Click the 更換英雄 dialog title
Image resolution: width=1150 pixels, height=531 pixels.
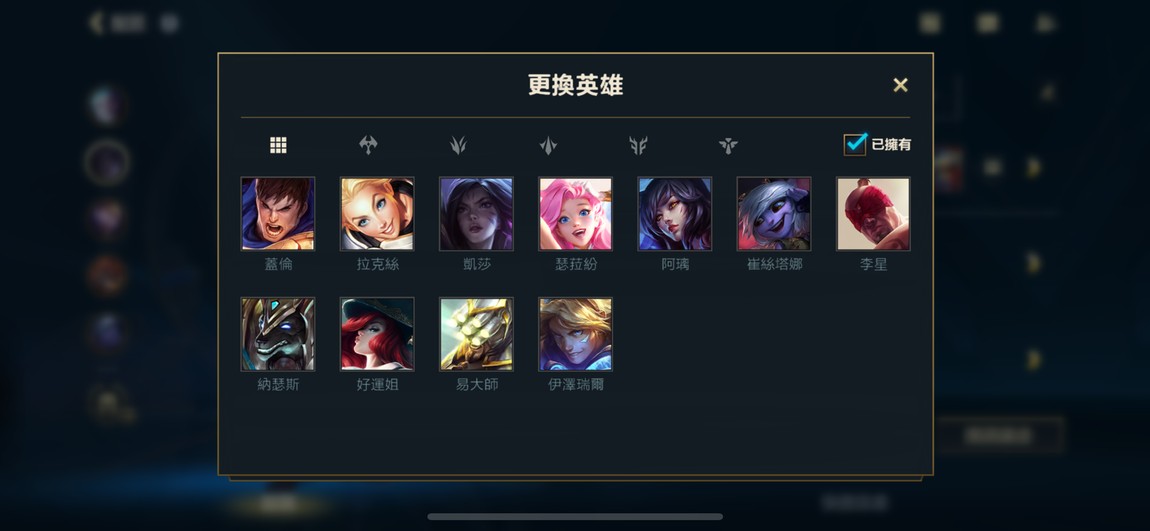[576, 85]
